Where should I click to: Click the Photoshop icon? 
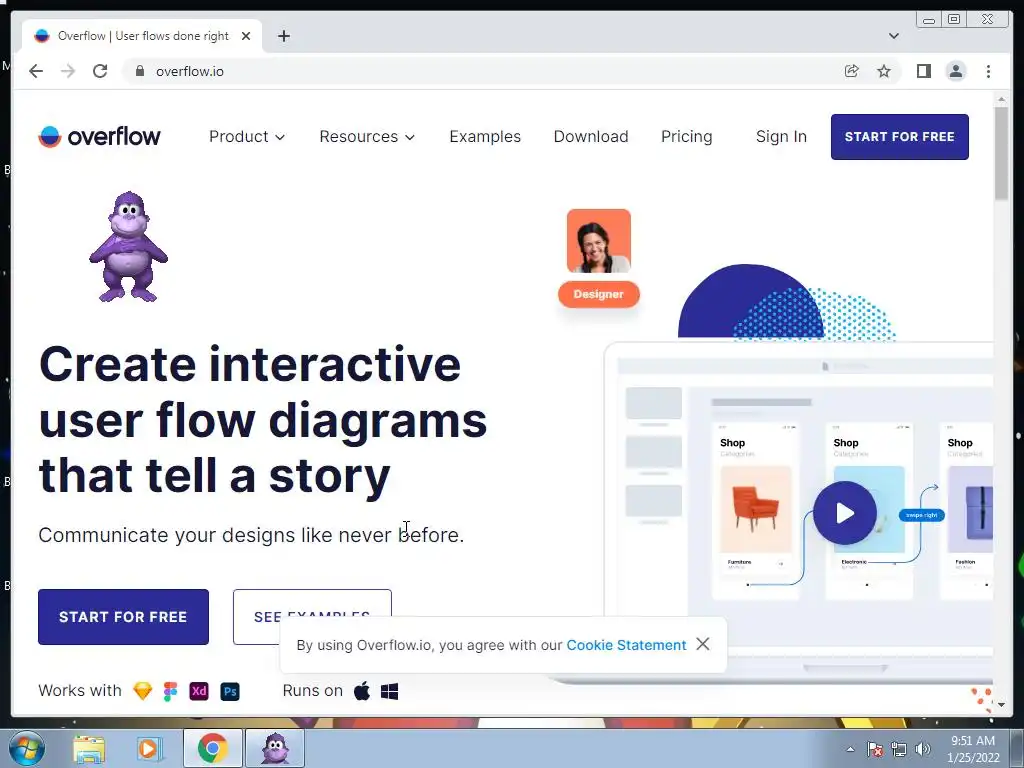coord(230,691)
